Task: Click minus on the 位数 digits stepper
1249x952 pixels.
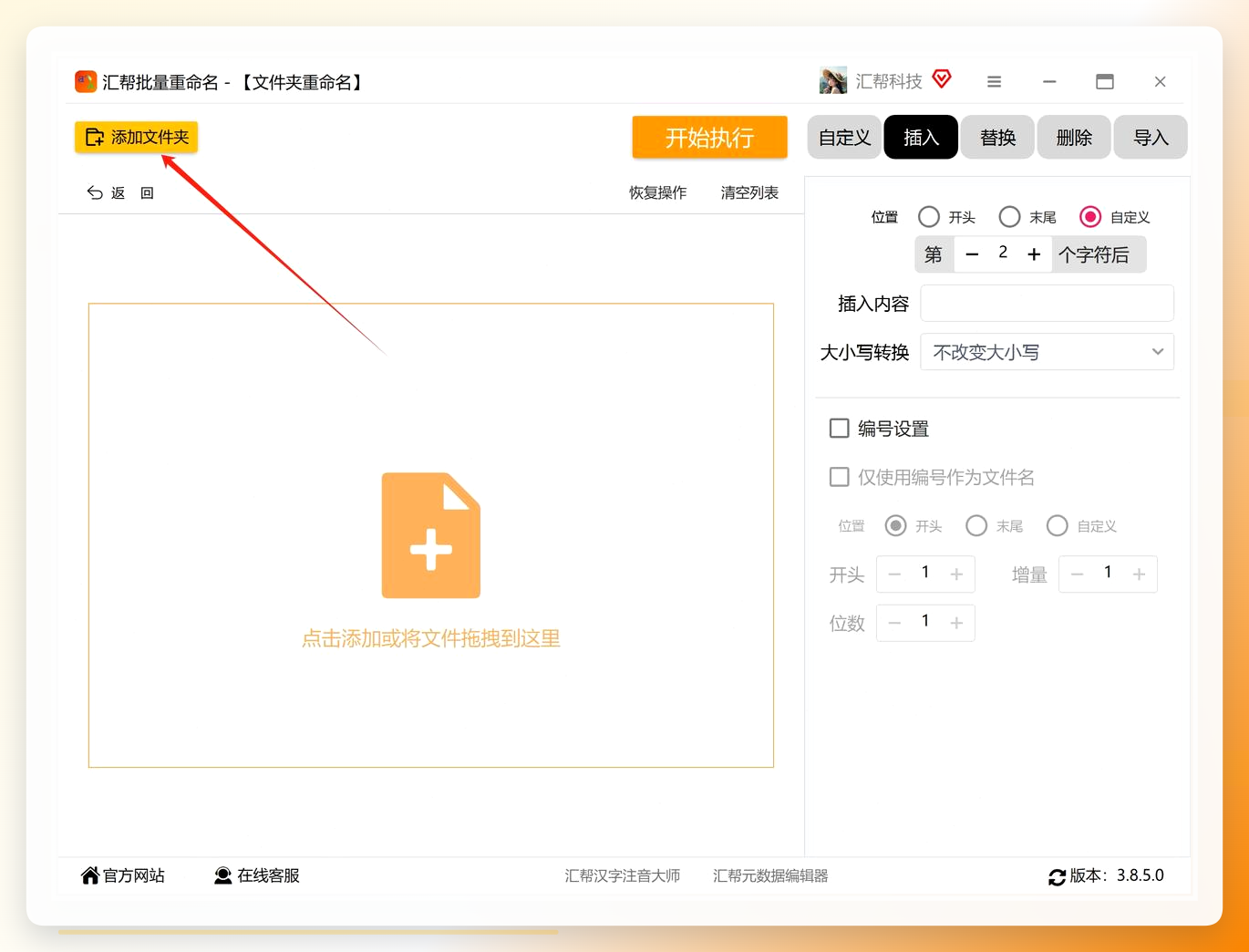Action: 894,623
